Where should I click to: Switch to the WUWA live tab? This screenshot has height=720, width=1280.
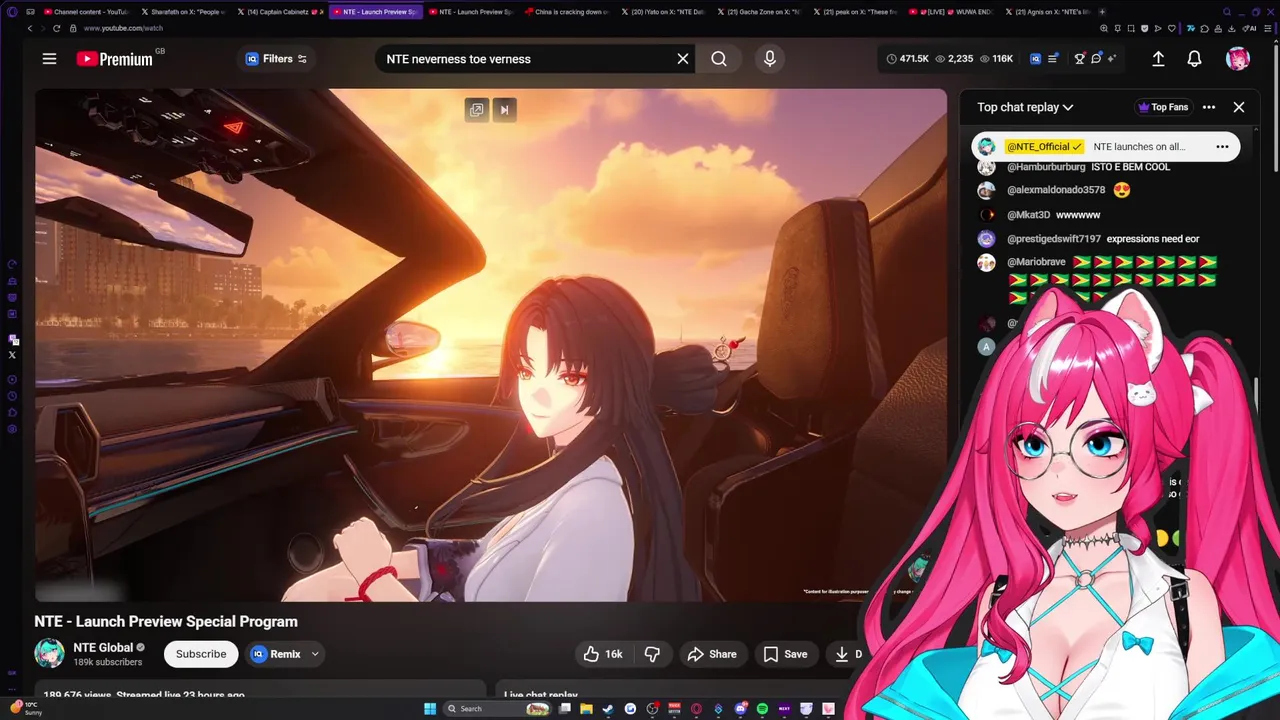[951, 12]
